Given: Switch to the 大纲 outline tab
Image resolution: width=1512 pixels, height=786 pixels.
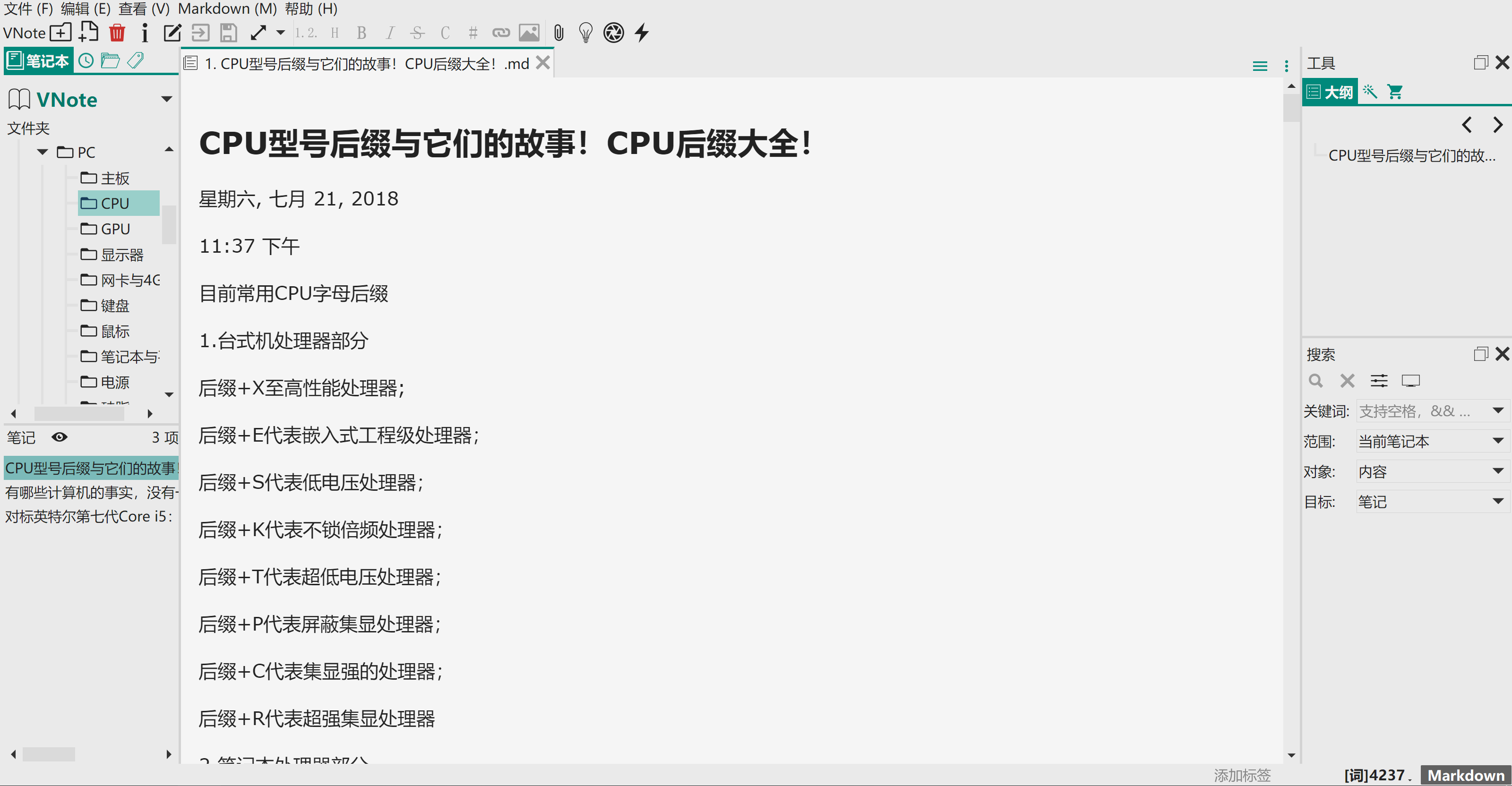Looking at the screenshot, I should [1330, 92].
